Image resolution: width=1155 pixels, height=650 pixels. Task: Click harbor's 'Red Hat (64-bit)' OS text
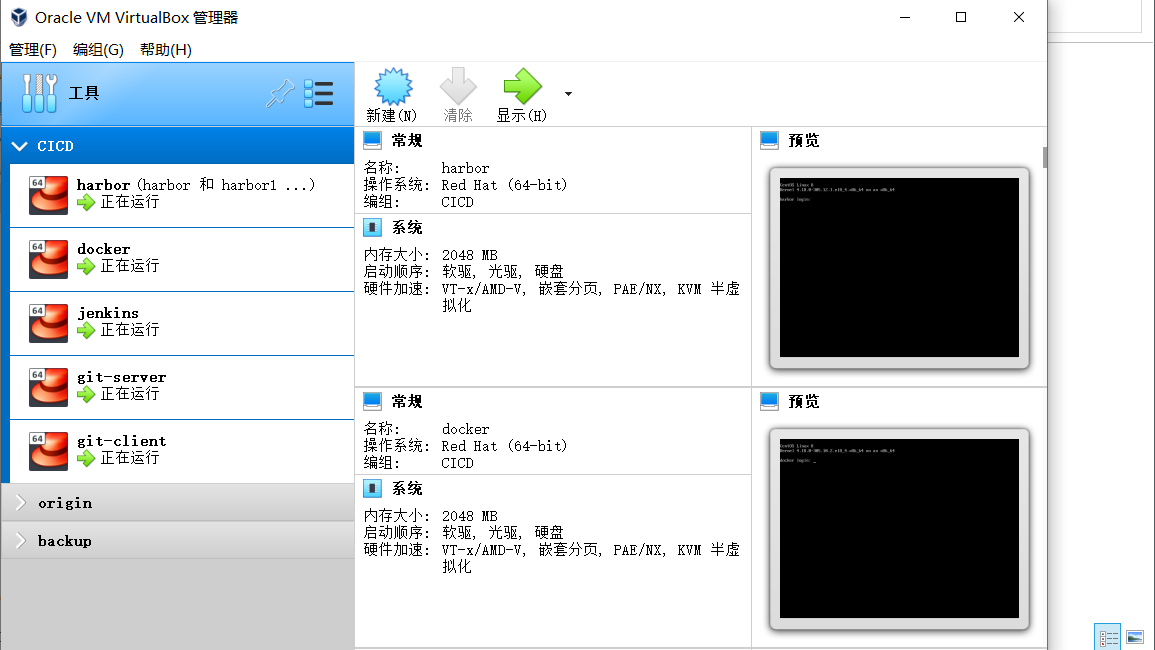click(505, 185)
